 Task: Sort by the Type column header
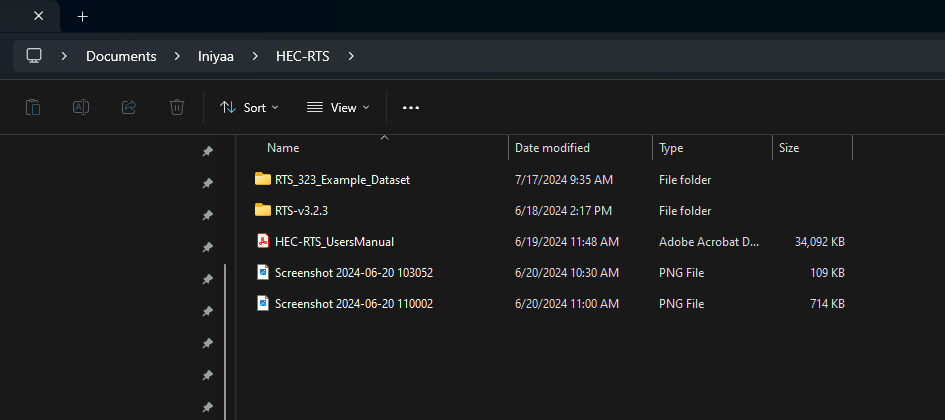pos(671,148)
